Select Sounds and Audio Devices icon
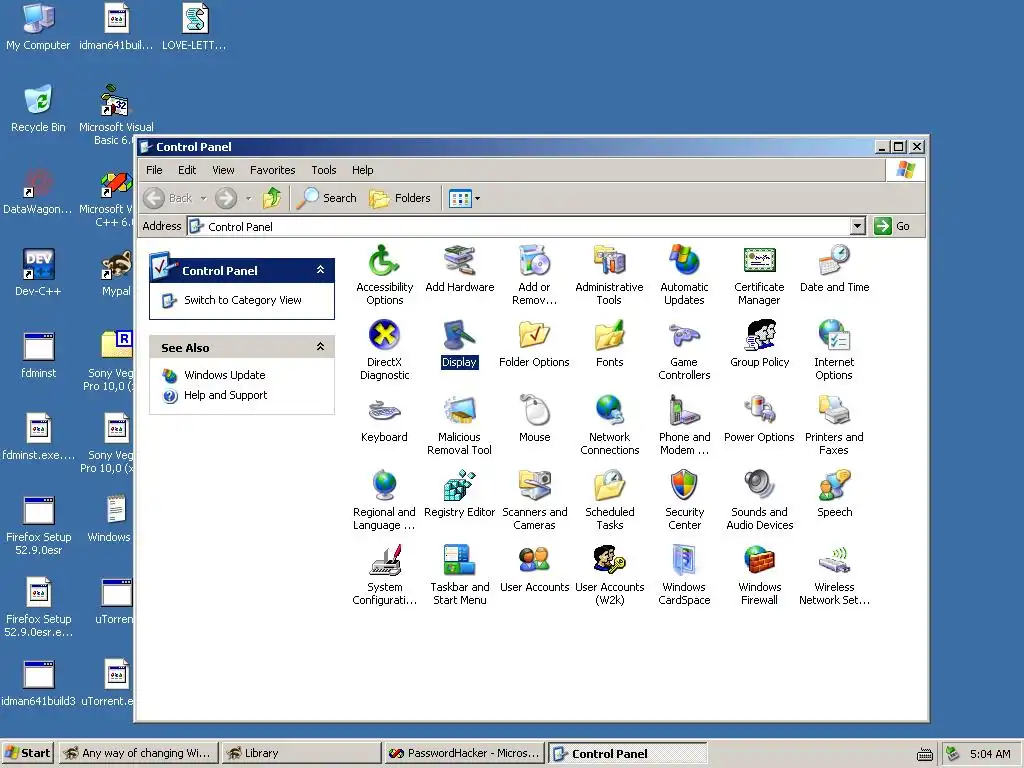Screen dimensions: 1024x768 759,485
